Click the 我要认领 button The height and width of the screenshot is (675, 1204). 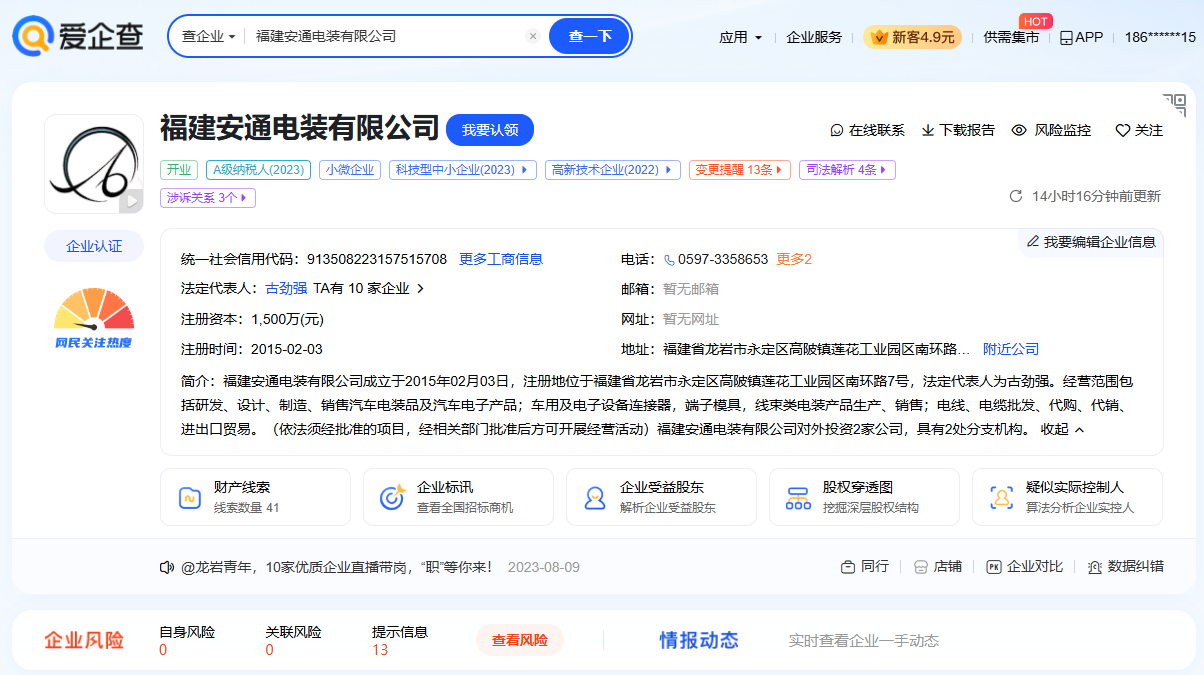point(490,130)
